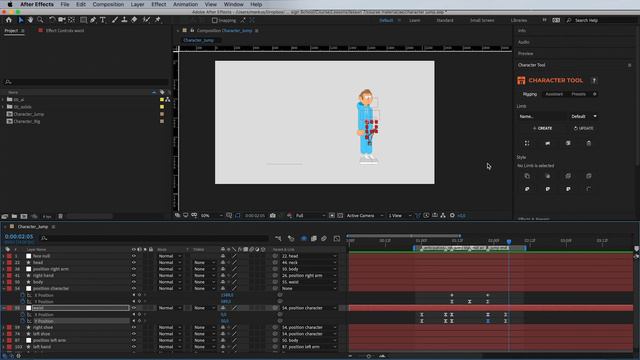Viewport: 640px width, 360px height.
Task: Select the Eraser tool
Action: pyautogui.click(x=134, y=20)
